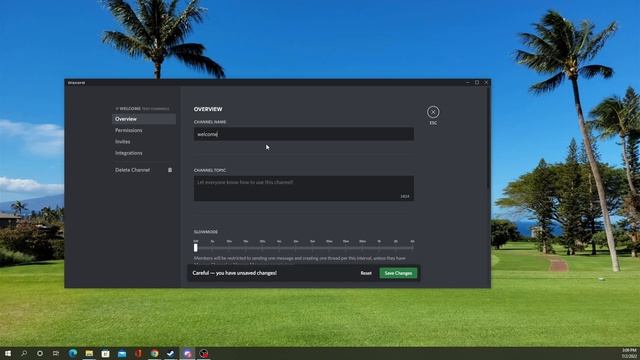Open the Windows Start menu
The height and width of the screenshot is (360, 640).
coord(8,353)
